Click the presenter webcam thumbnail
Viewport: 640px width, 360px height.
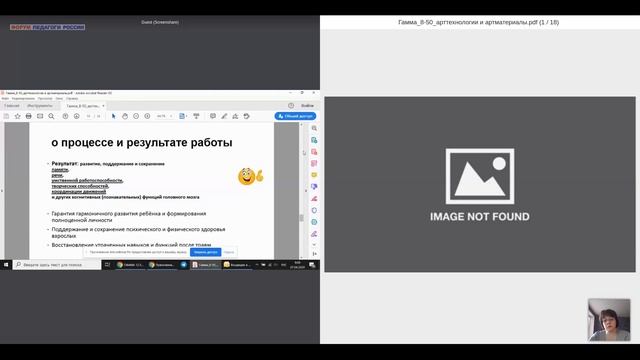[609, 320]
